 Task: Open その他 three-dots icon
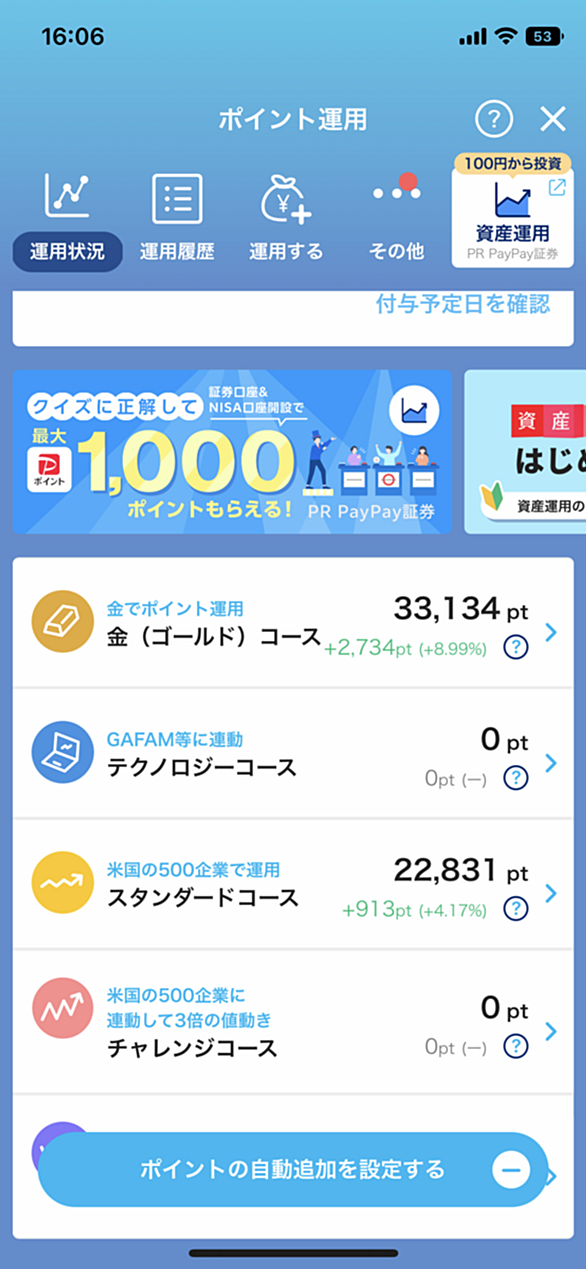(x=396, y=192)
